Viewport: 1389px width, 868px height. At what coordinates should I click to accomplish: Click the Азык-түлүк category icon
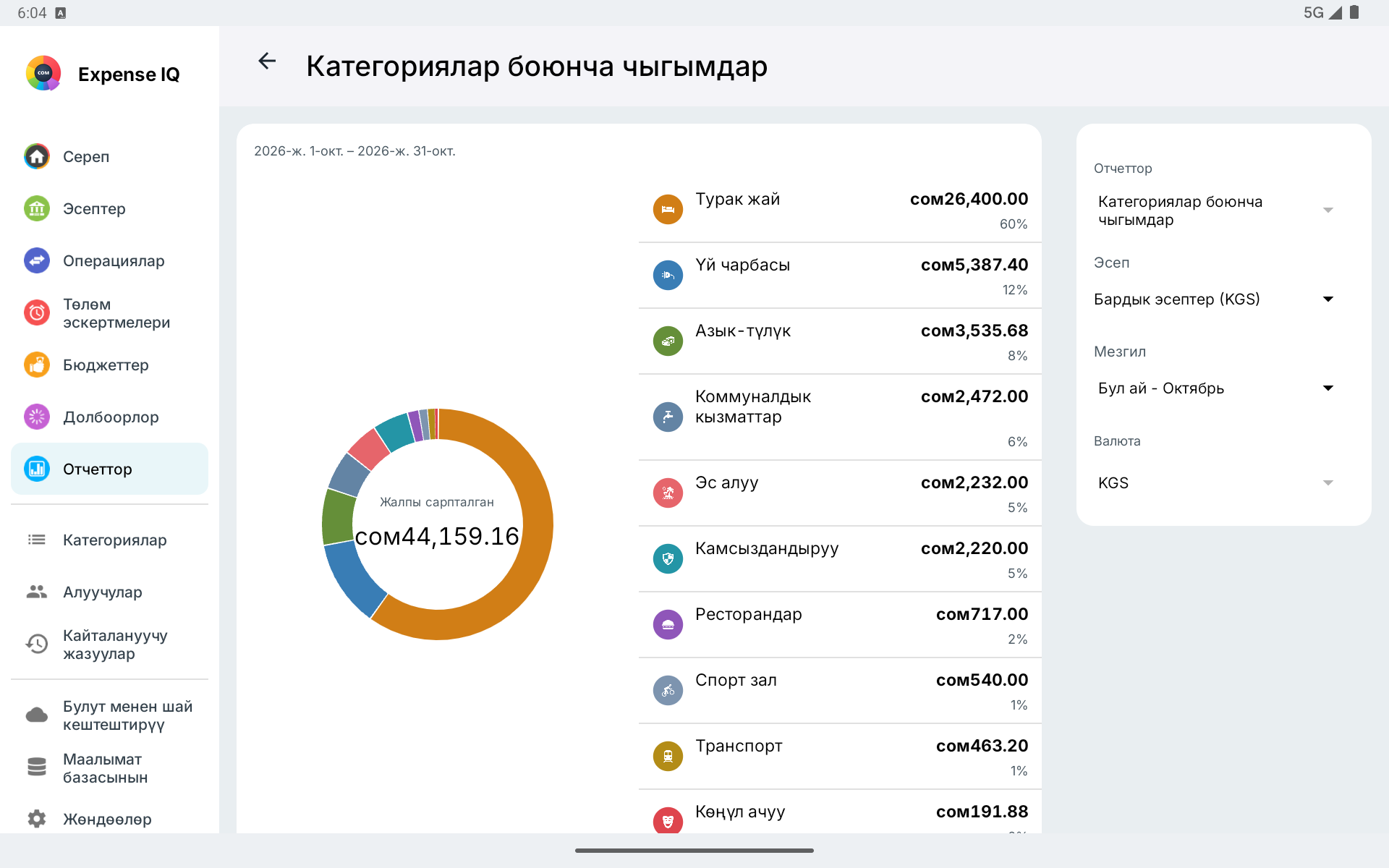pos(668,341)
